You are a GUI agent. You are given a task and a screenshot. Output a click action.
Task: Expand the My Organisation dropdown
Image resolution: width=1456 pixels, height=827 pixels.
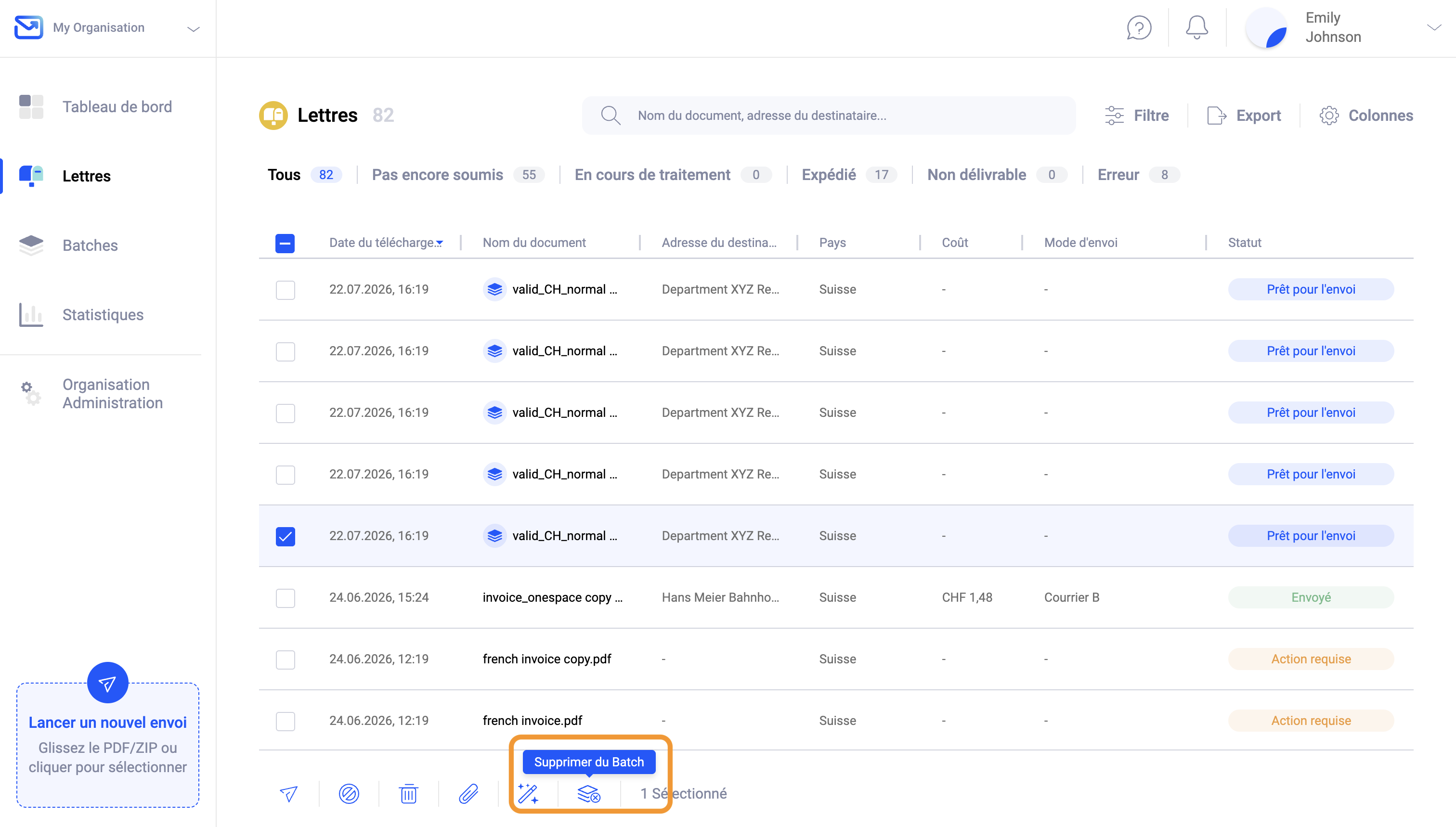coord(194,28)
